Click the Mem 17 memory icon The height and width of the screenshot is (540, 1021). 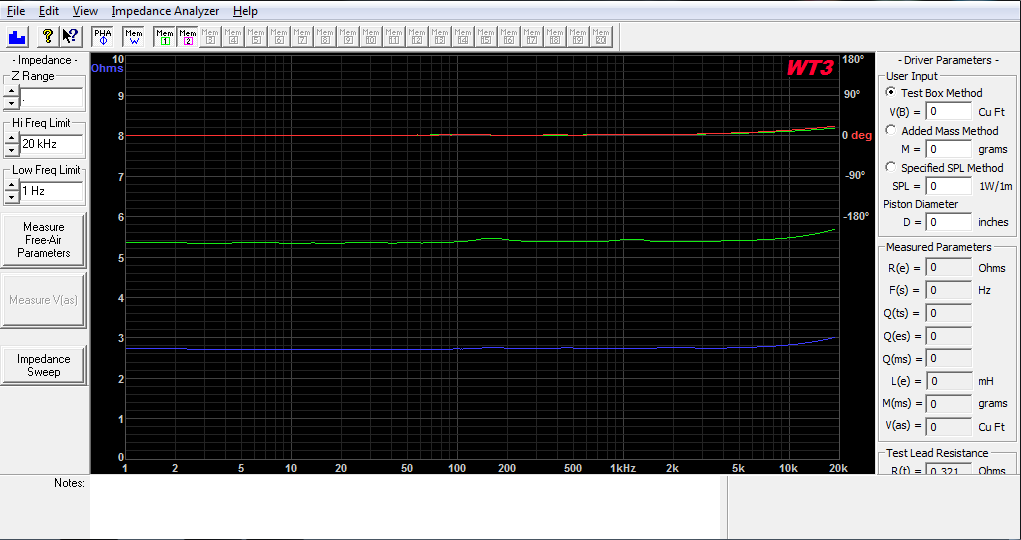pos(532,36)
